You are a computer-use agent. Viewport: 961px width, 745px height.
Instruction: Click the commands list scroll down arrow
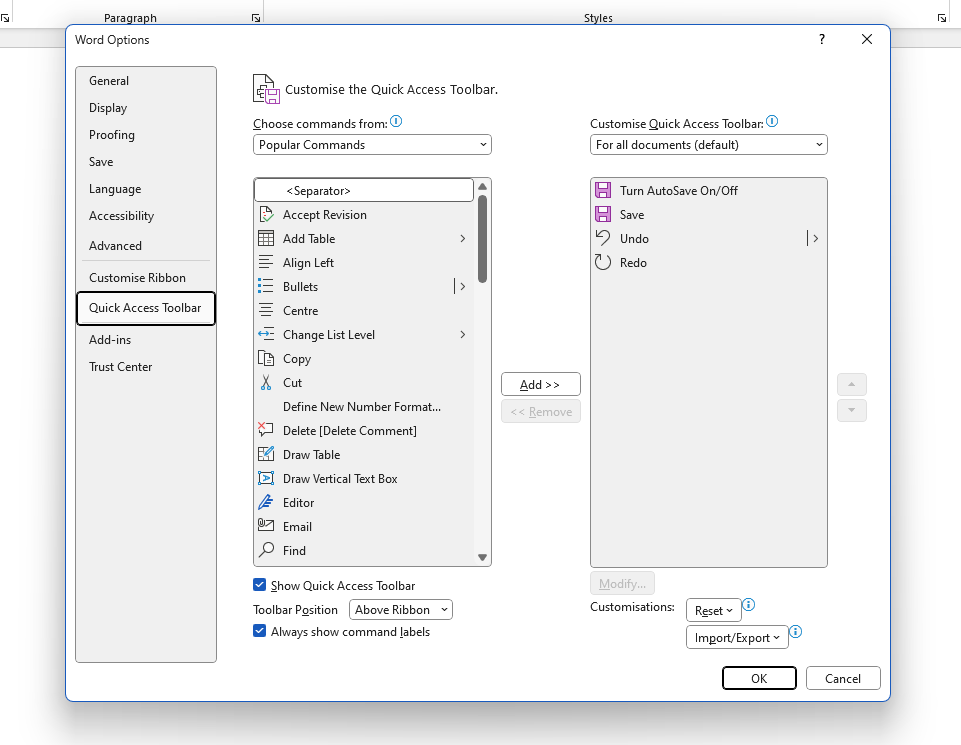pos(482,557)
